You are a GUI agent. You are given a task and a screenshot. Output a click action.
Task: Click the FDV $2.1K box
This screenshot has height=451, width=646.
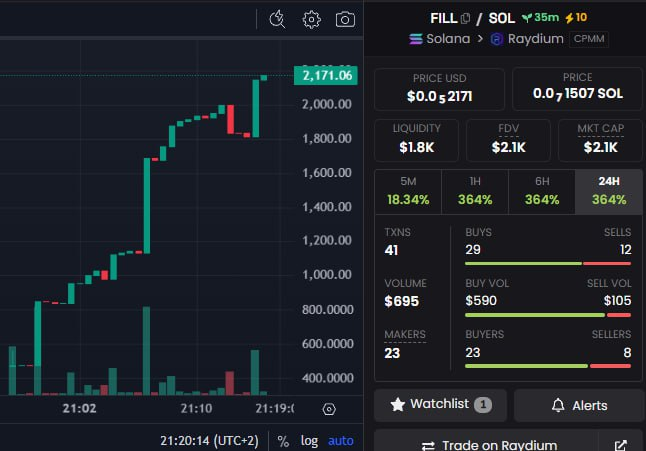click(508, 140)
